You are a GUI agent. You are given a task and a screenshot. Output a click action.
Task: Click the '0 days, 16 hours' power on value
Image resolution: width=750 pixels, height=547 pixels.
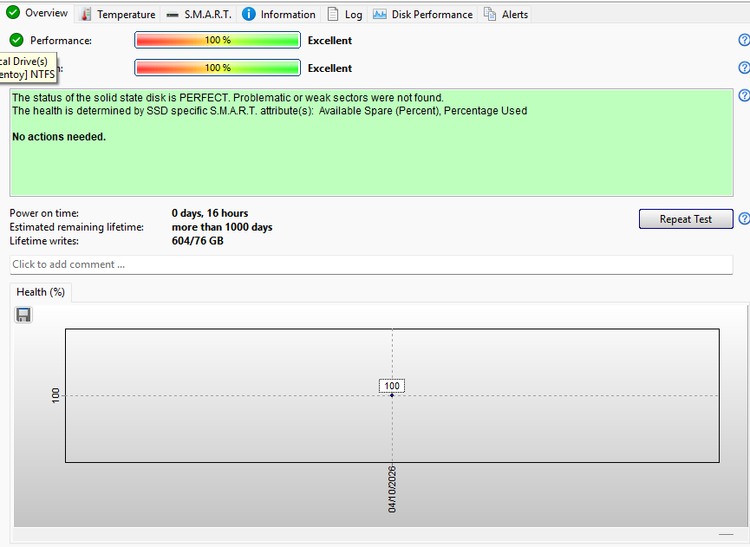pos(210,213)
